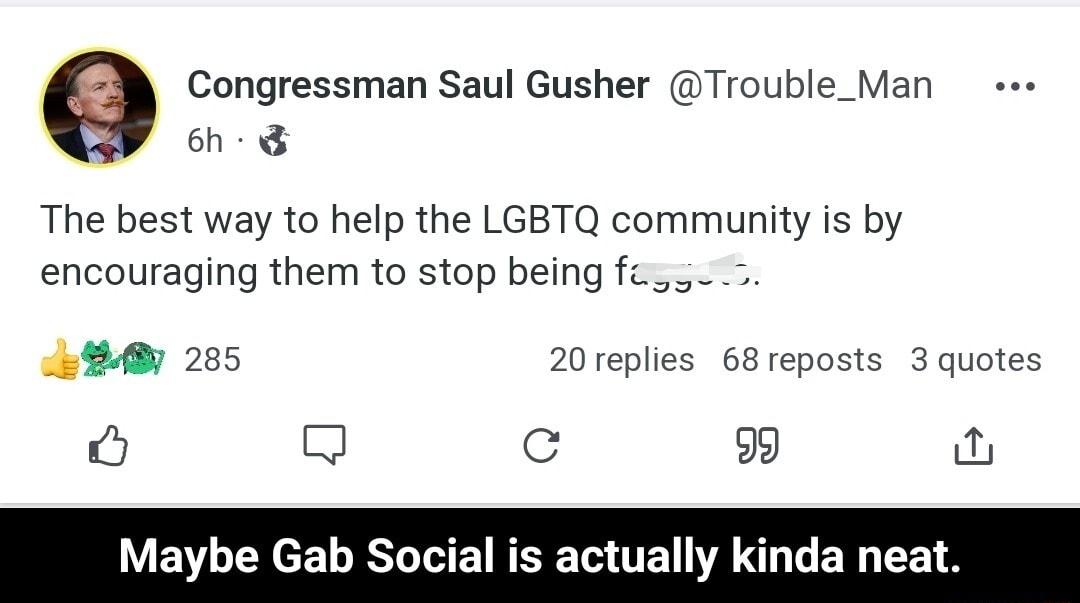Open the three-dot post options menu
This screenshot has height=603, width=1080.
coord(1016,85)
